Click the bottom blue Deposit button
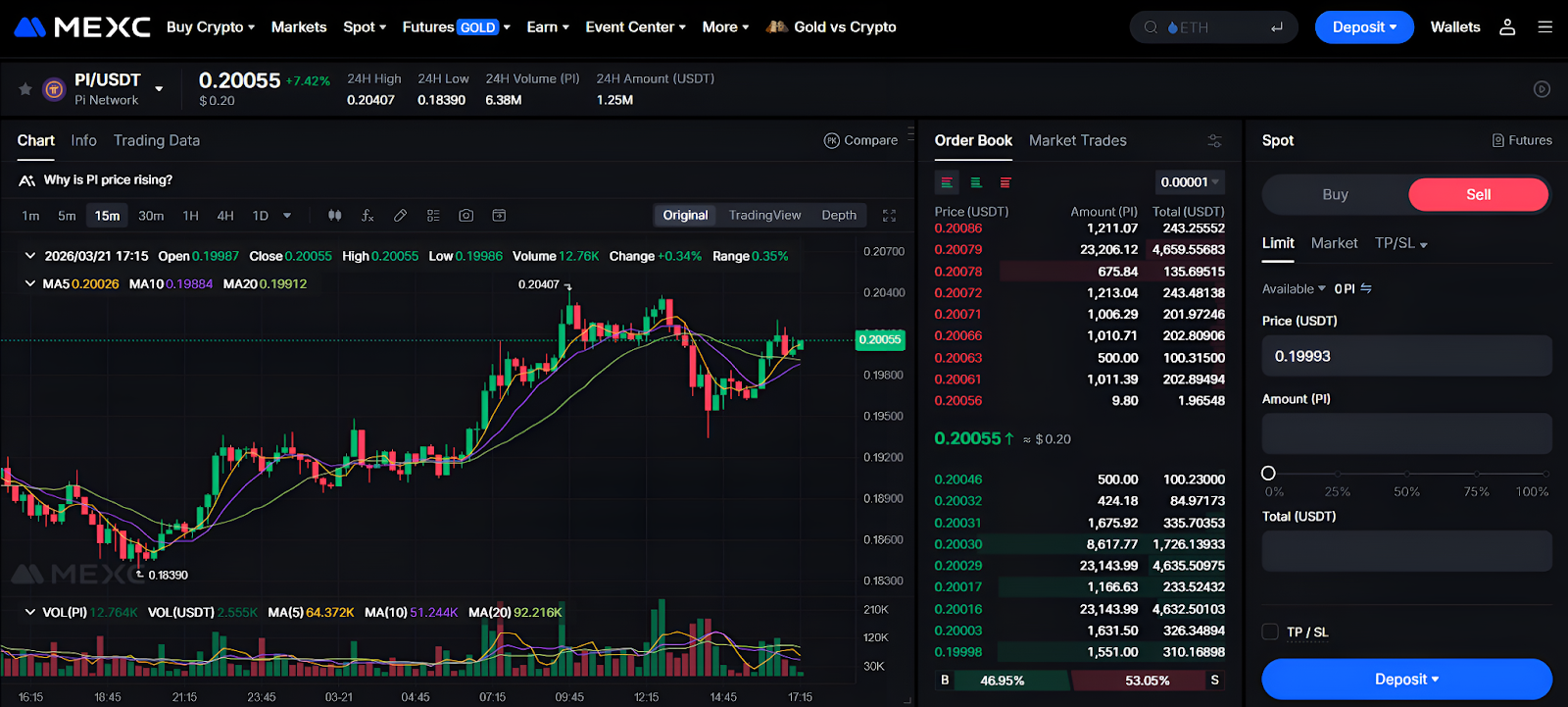The height and width of the screenshot is (707, 1568). pyautogui.click(x=1406, y=679)
